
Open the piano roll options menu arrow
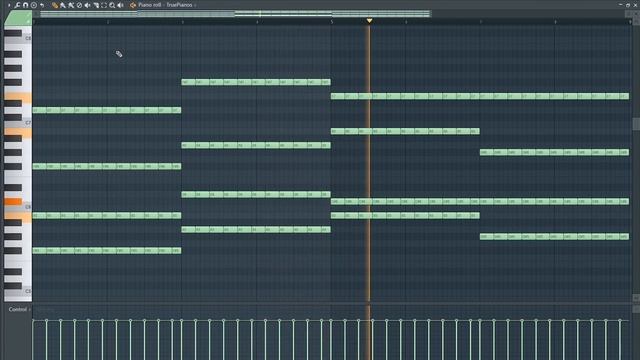point(9,5)
